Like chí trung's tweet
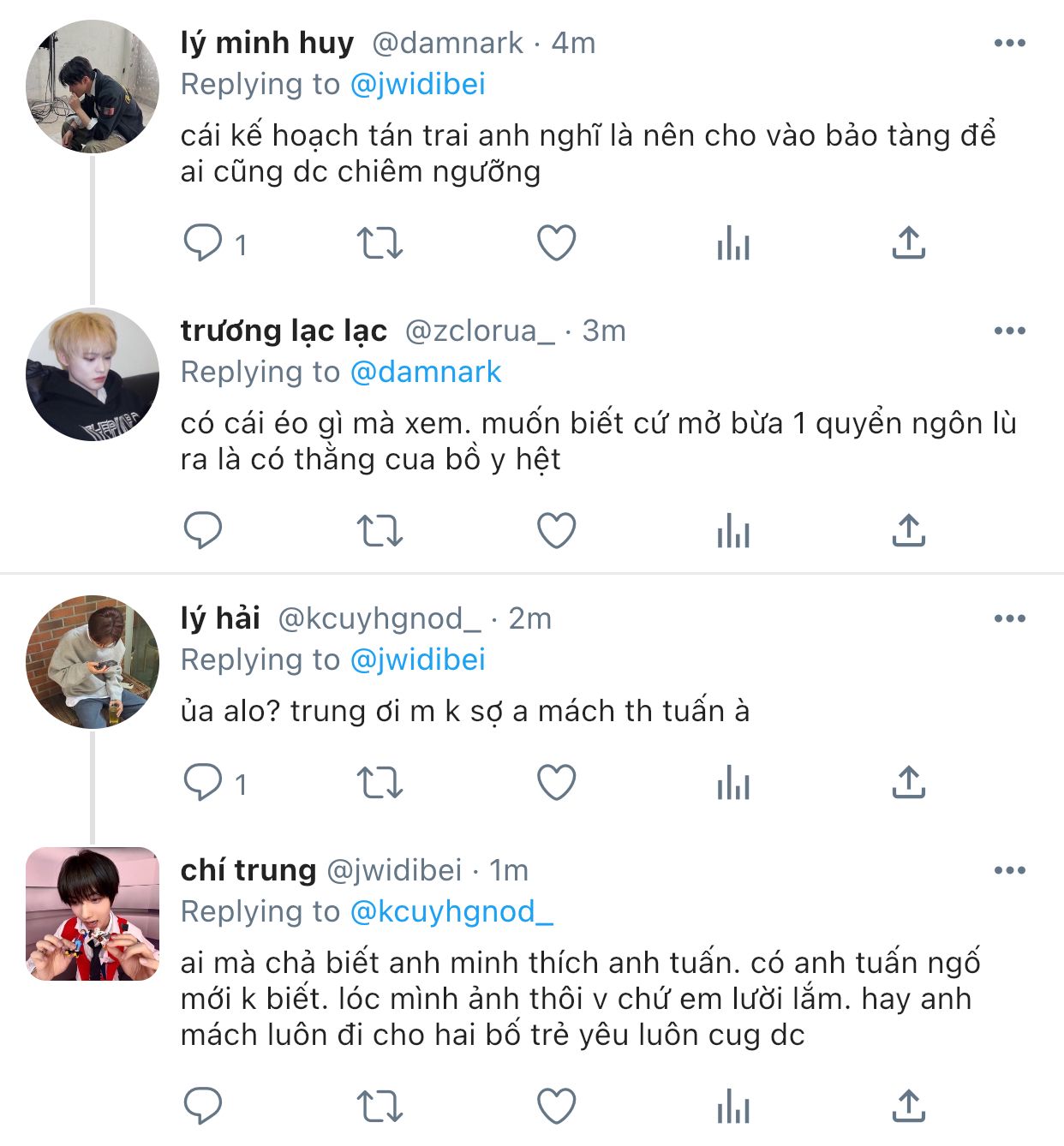The image size is (1064, 1146). tap(556, 1105)
